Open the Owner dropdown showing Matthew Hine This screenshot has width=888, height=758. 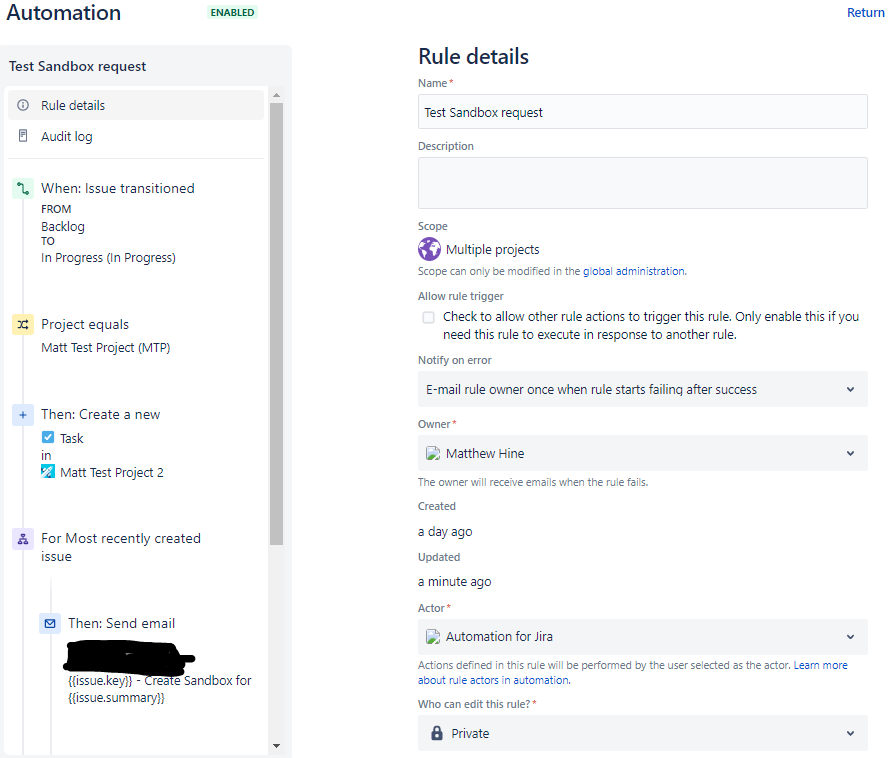coord(643,453)
